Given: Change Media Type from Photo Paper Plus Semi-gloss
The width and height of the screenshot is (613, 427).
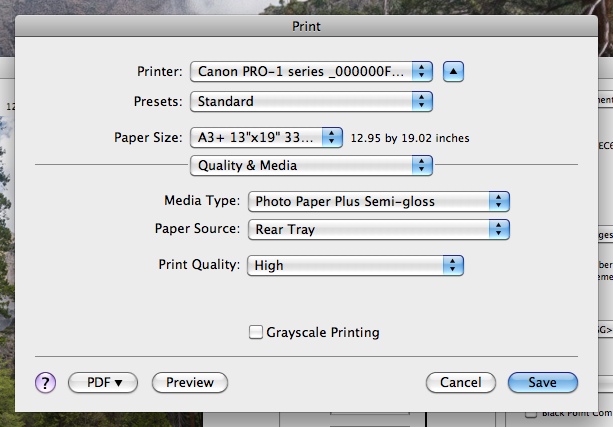Looking at the screenshot, I should 378,201.
